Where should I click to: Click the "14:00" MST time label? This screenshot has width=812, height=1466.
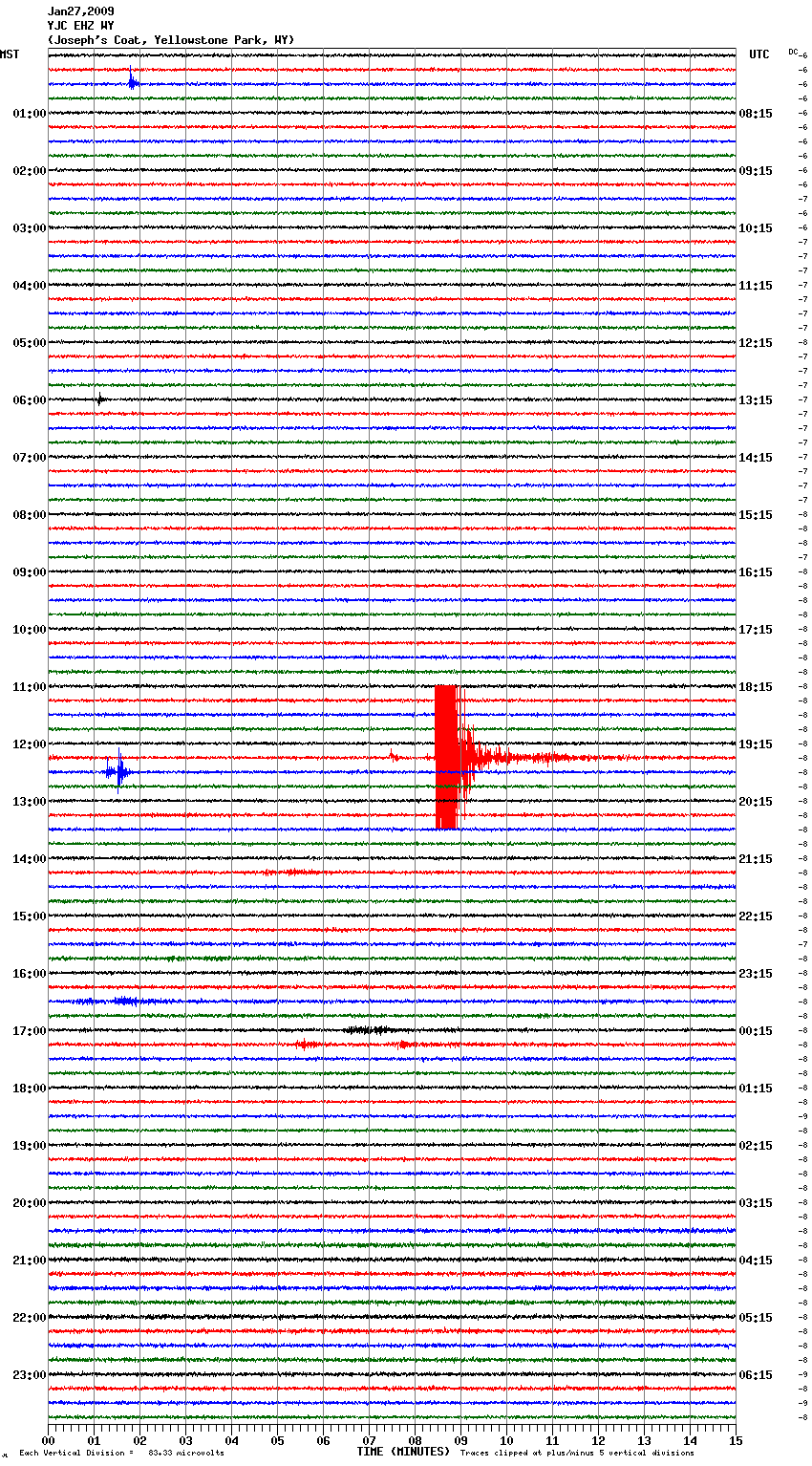pos(29,859)
